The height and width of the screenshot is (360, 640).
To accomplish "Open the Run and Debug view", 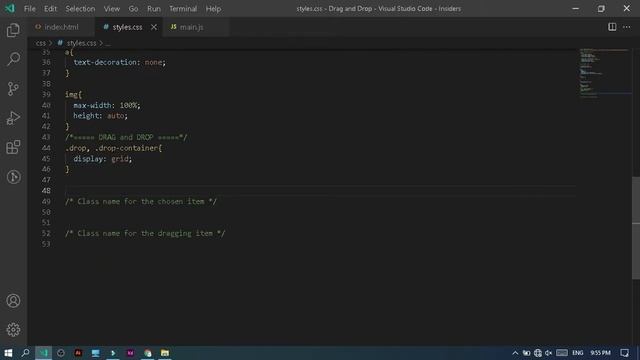I will [x=13, y=118].
